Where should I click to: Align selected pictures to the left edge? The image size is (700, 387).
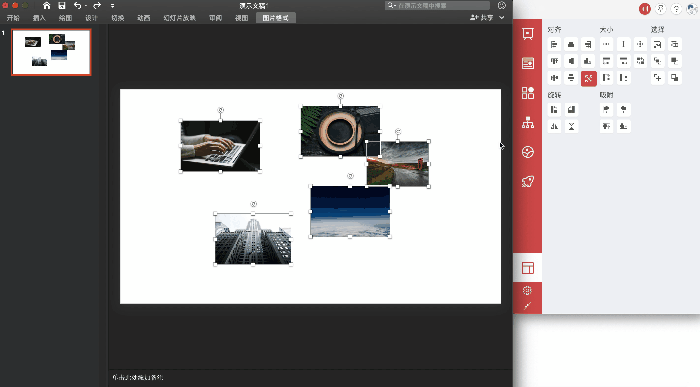[554, 44]
